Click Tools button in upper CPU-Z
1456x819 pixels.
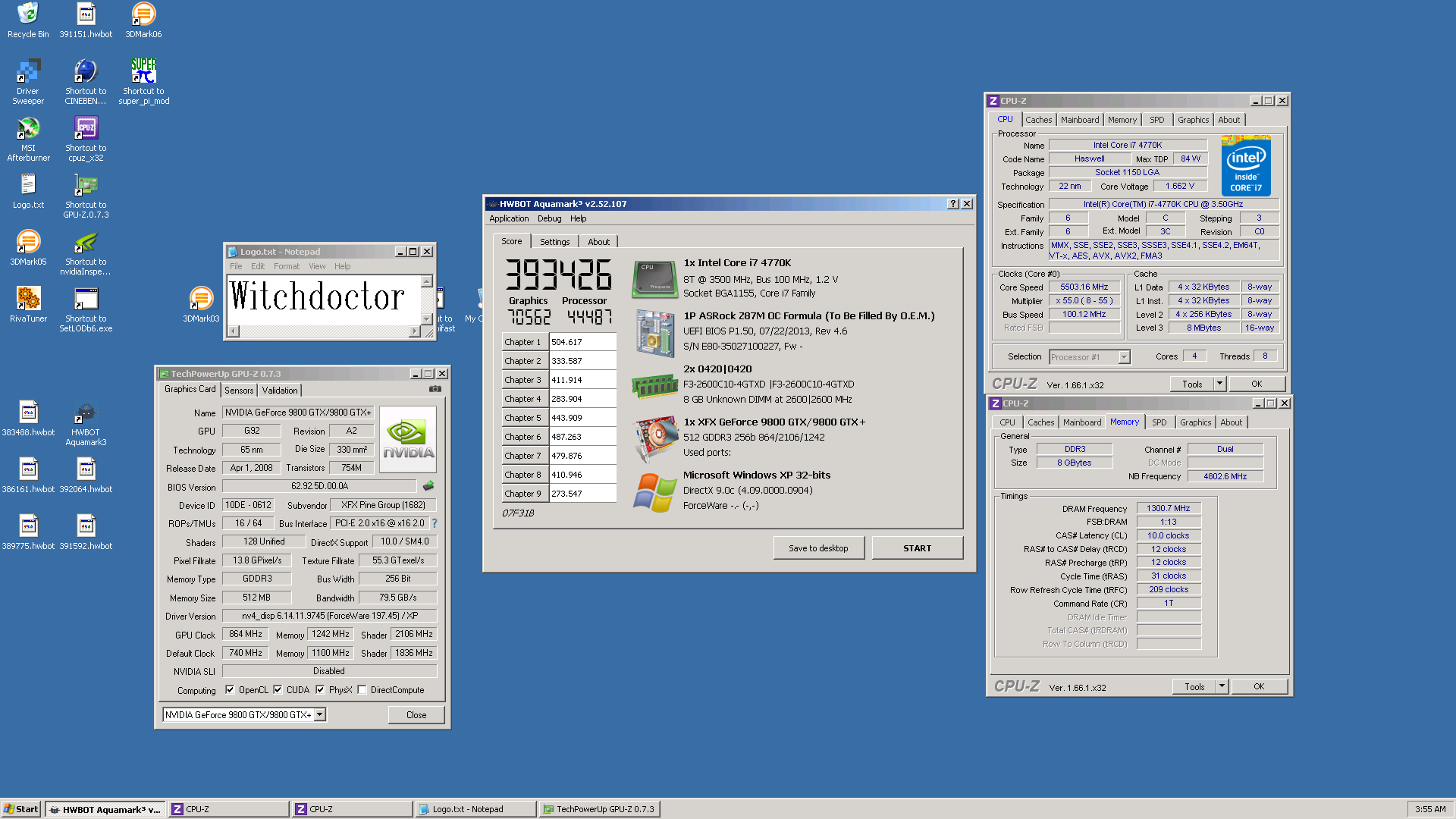tap(1192, 384)
